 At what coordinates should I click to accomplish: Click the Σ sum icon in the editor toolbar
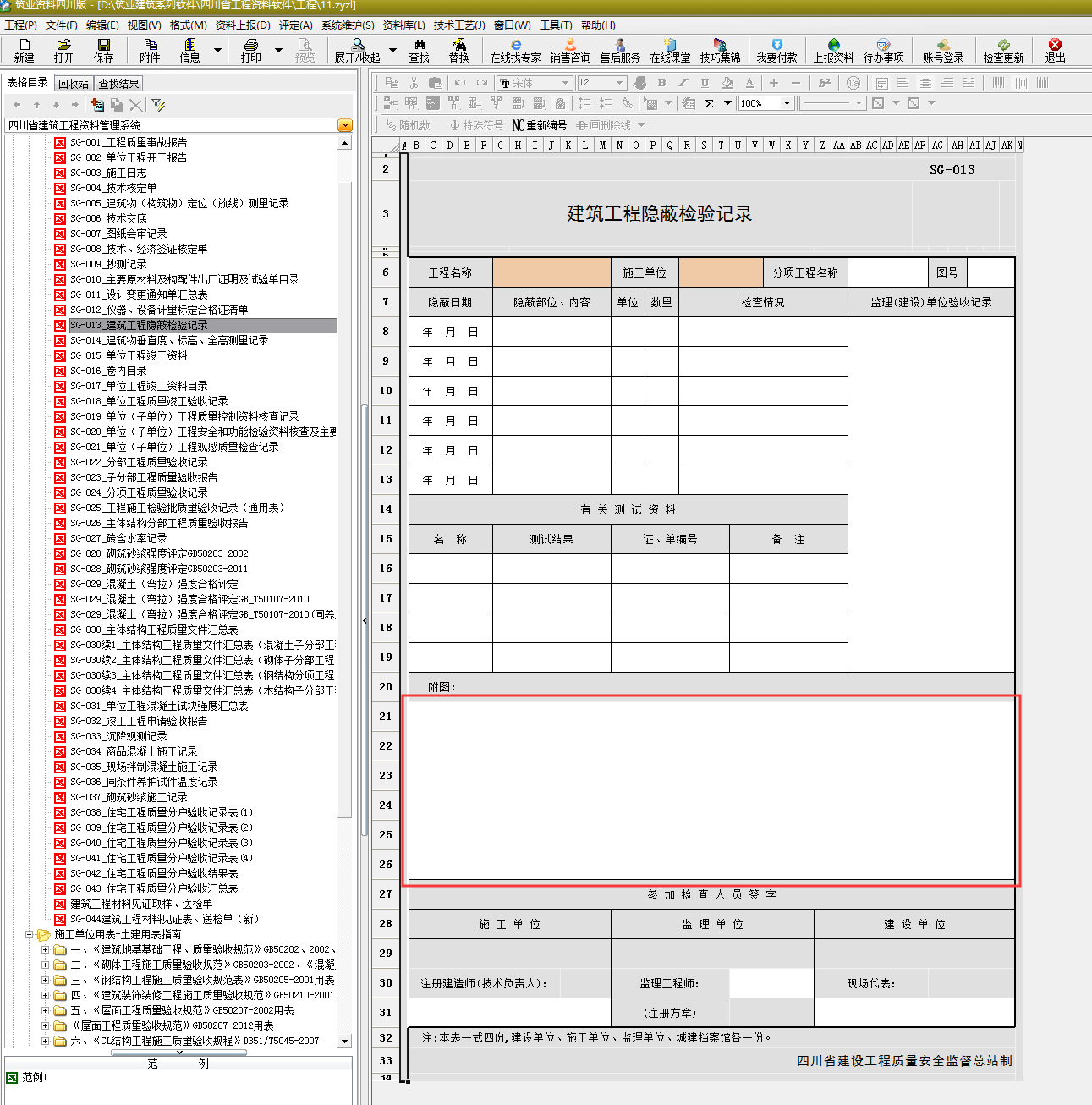click(709, 103)
